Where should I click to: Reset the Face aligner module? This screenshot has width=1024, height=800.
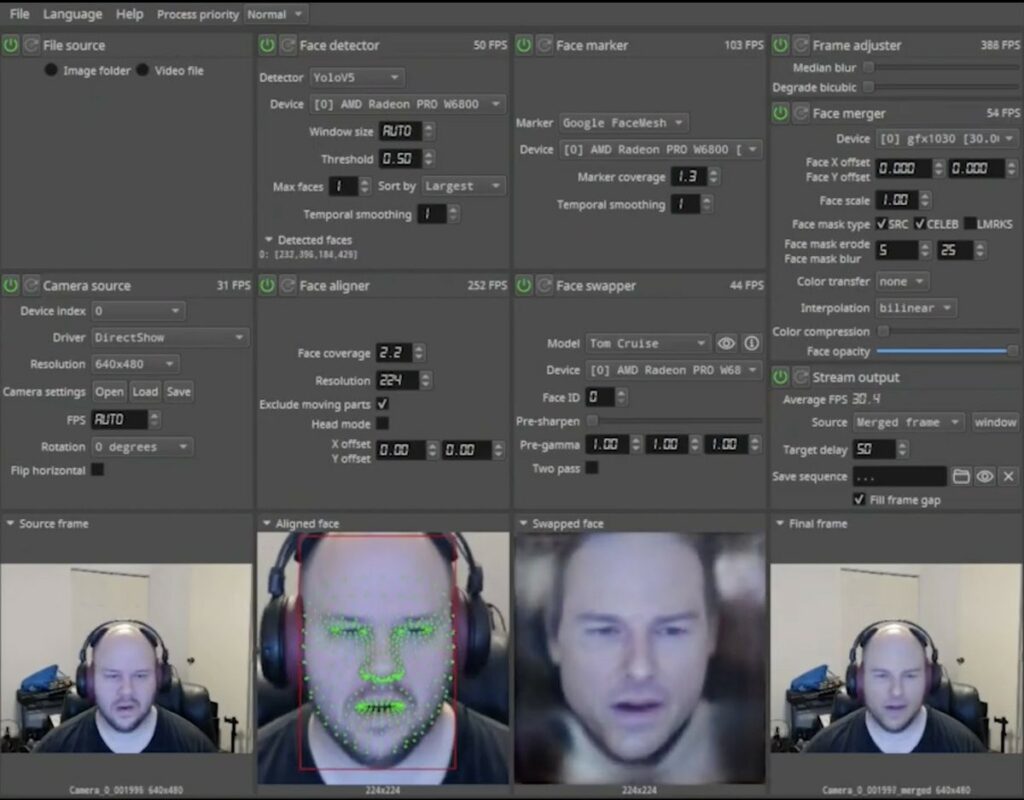coord(287,285)
